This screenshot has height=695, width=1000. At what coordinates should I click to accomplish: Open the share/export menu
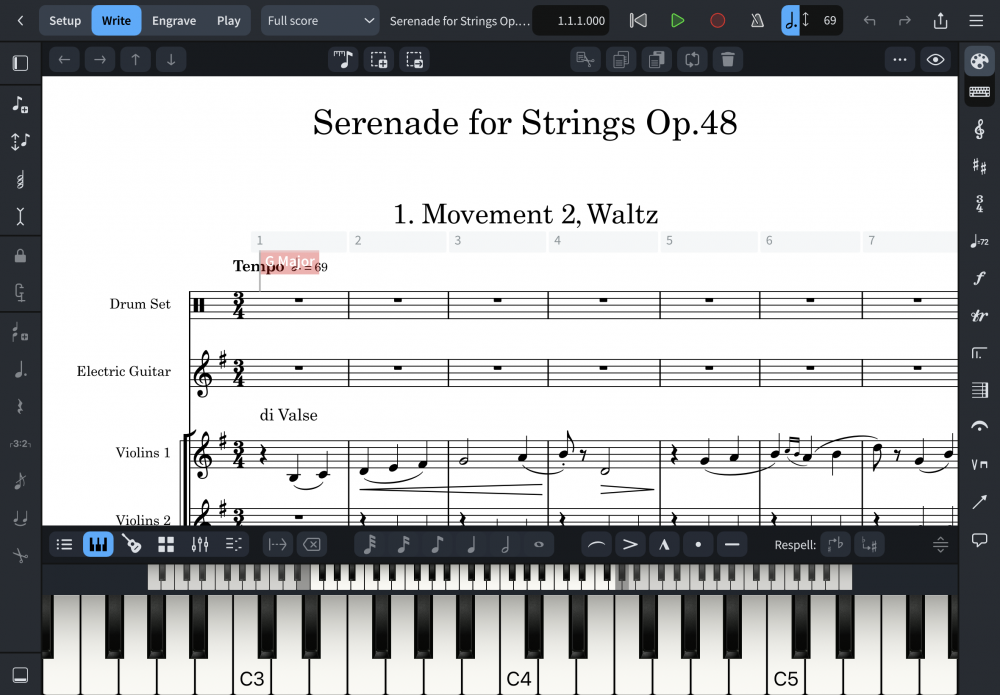940,20
